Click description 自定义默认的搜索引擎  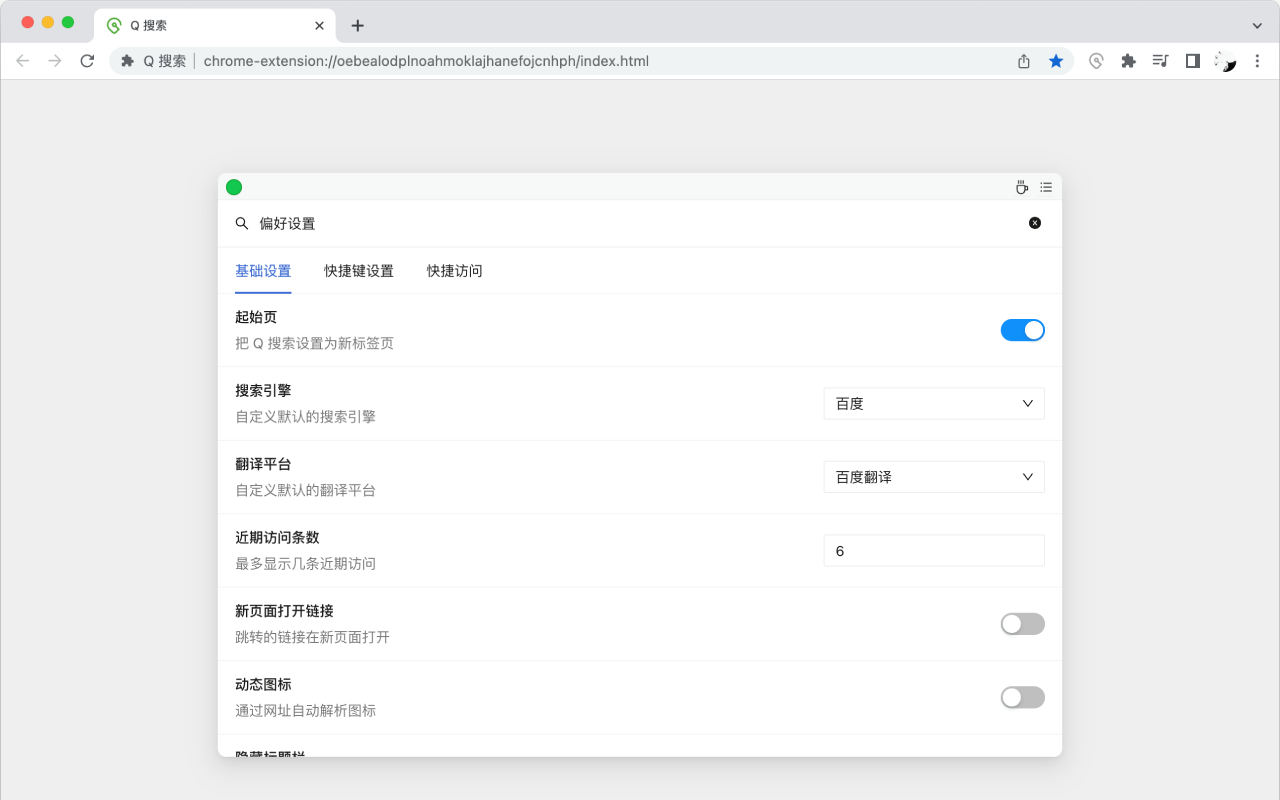click(x=305, y=416)
